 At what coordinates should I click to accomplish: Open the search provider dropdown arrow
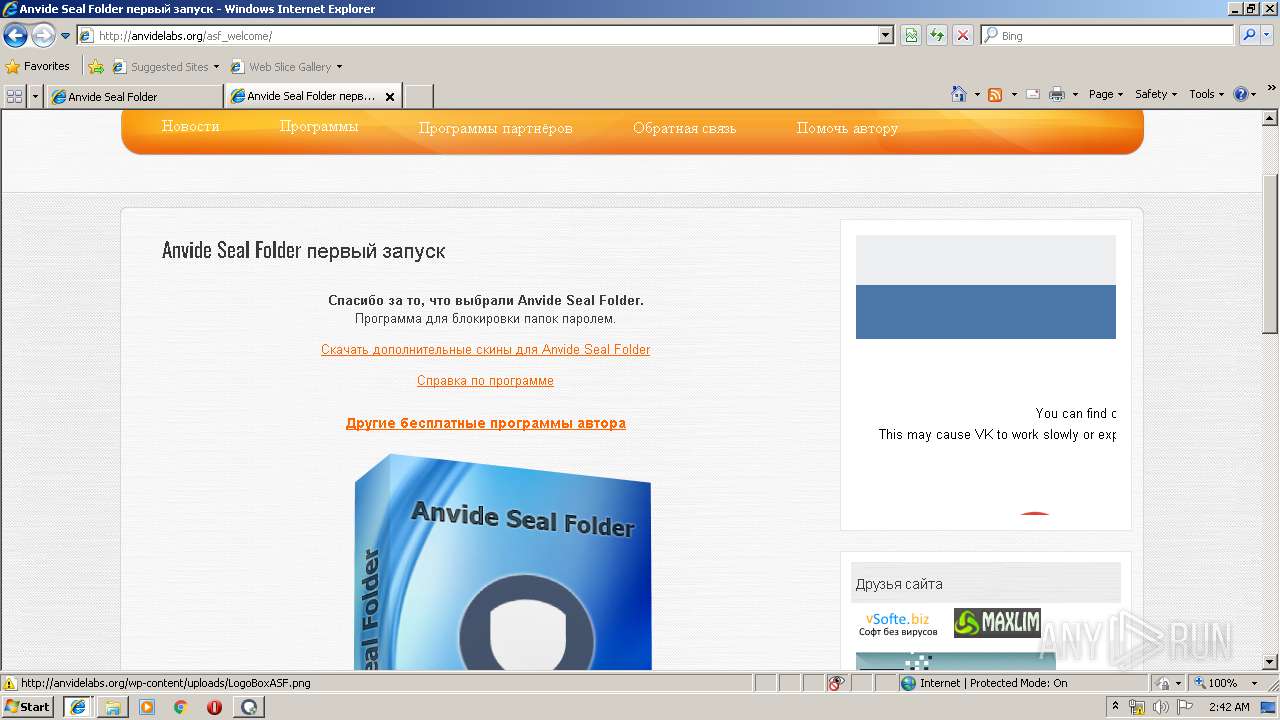[x=1268, y=35]
